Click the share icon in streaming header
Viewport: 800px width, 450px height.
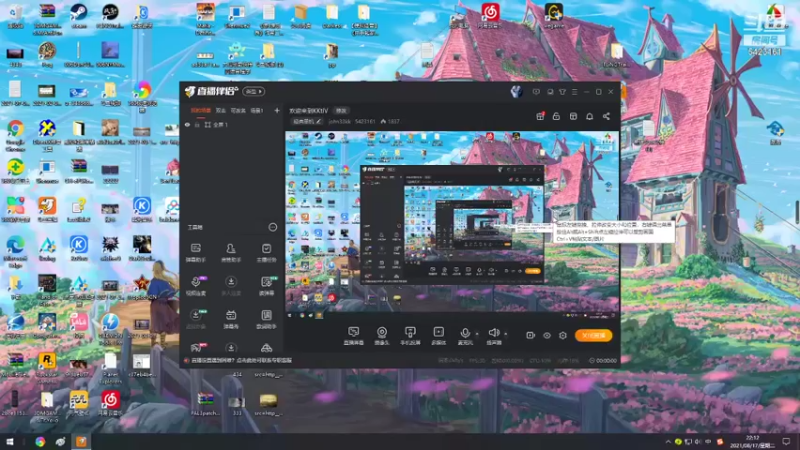(606, 116)
